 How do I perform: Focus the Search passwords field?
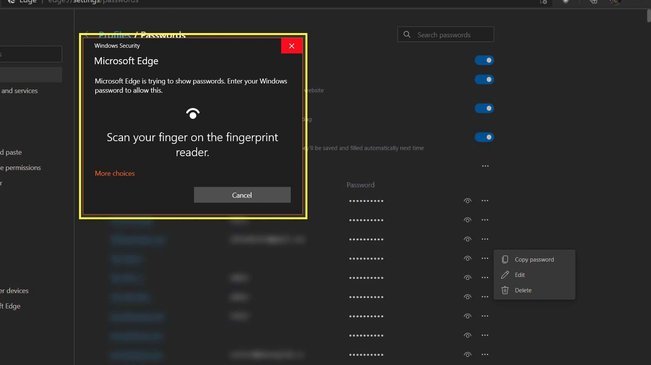point(445,34)
